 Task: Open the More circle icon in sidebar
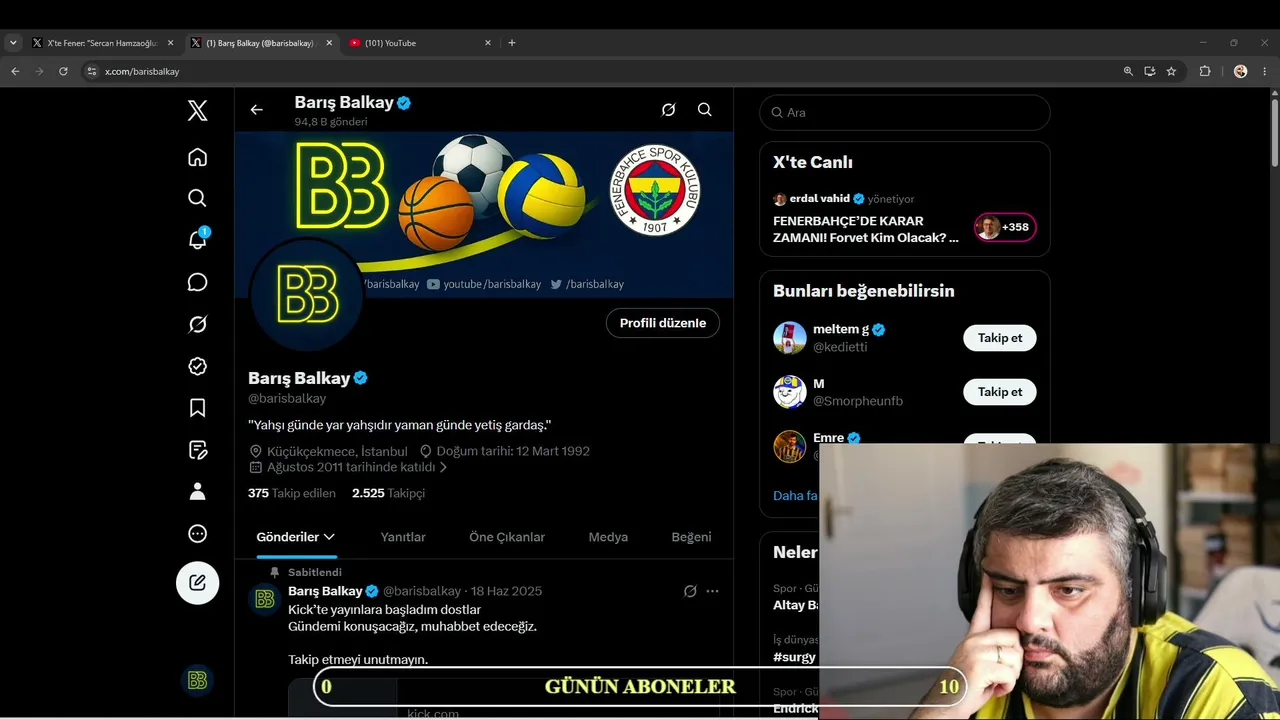[198, 534]
